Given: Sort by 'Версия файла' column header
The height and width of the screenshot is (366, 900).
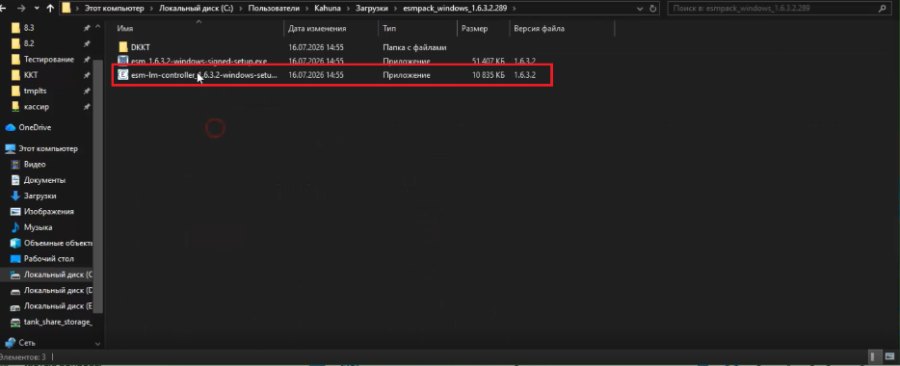Looking at the screenshot, I should tap(539, 29).
